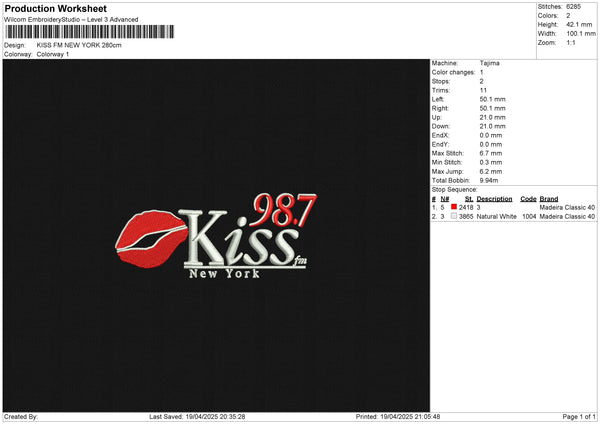Click the Color changes value '1'
This screenshot has width=600, height=424.
pyautogui.click(x=481, y=72)
